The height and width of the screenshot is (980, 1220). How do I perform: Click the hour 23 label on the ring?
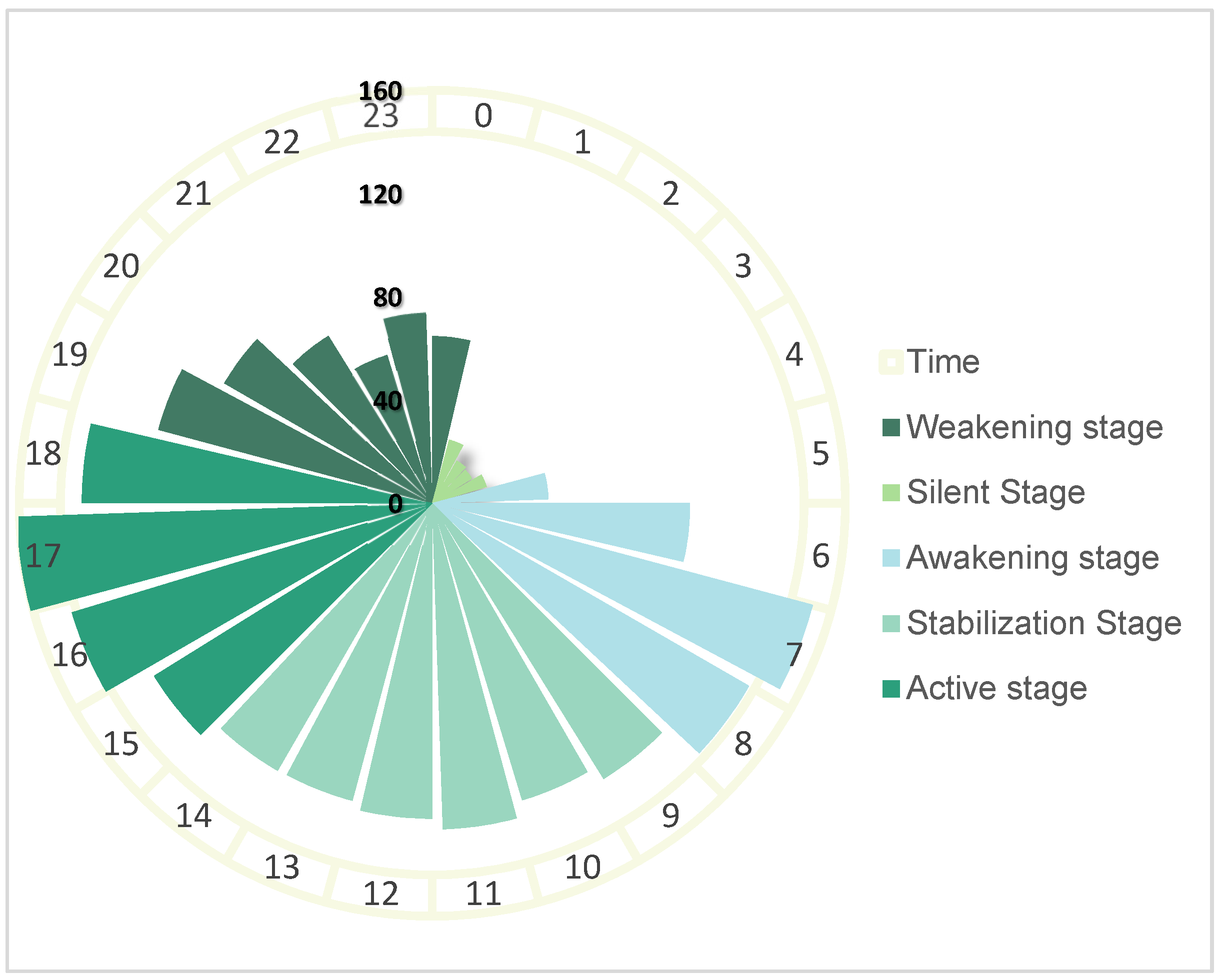pos(380,117)
